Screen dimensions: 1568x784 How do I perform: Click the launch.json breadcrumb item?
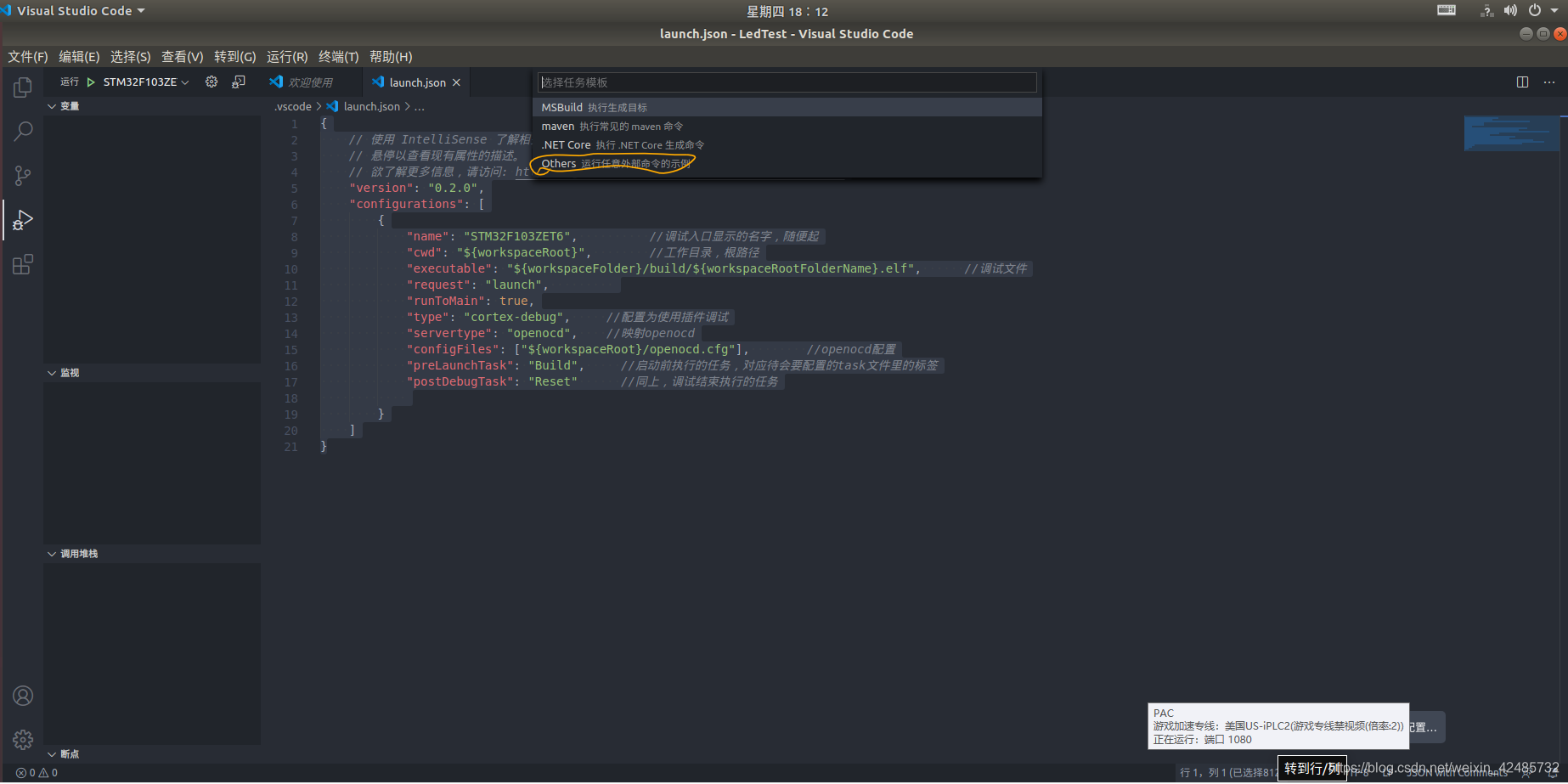coord(371,107)
